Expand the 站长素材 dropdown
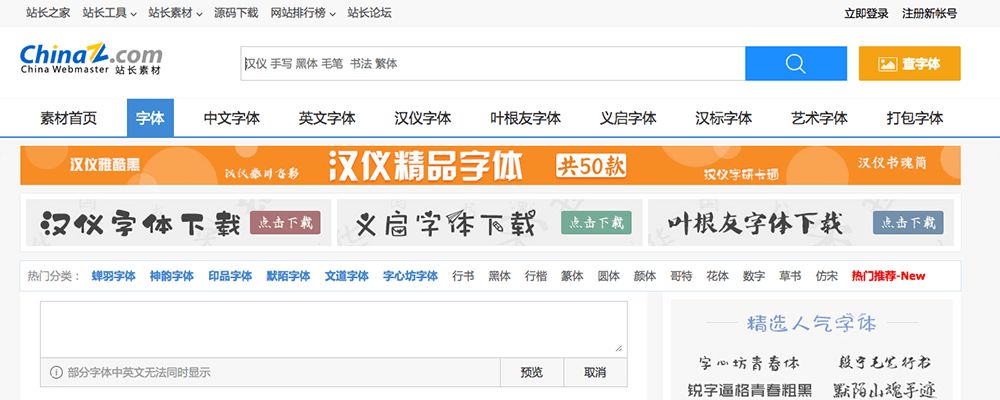Viewport: 1000px width, 400px height. tap(175, 13)
